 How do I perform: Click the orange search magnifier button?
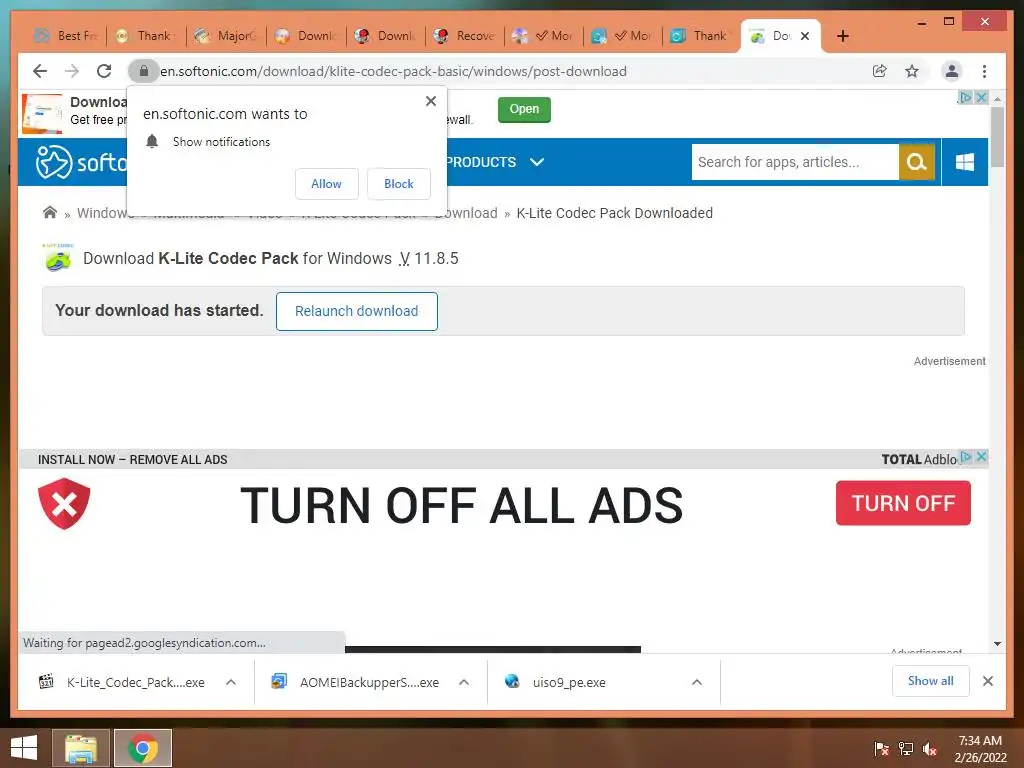point(916,162)
